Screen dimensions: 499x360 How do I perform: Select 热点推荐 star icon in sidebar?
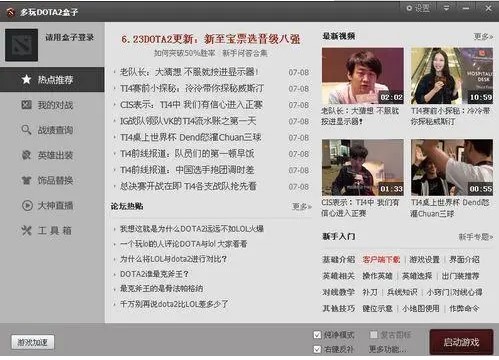[26, 79]
